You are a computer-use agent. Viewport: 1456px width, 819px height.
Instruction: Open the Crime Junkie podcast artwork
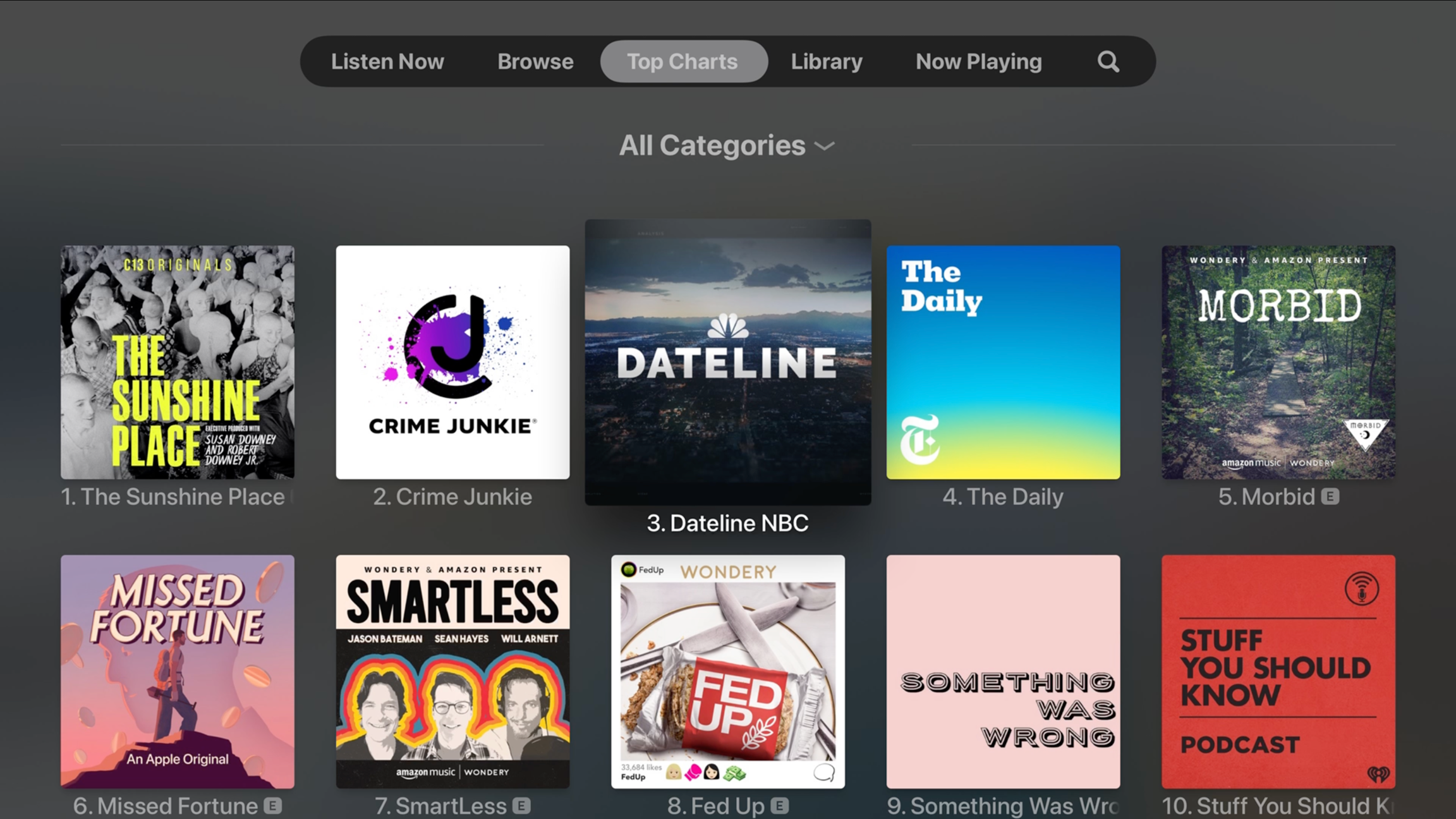tap(452, 362)
